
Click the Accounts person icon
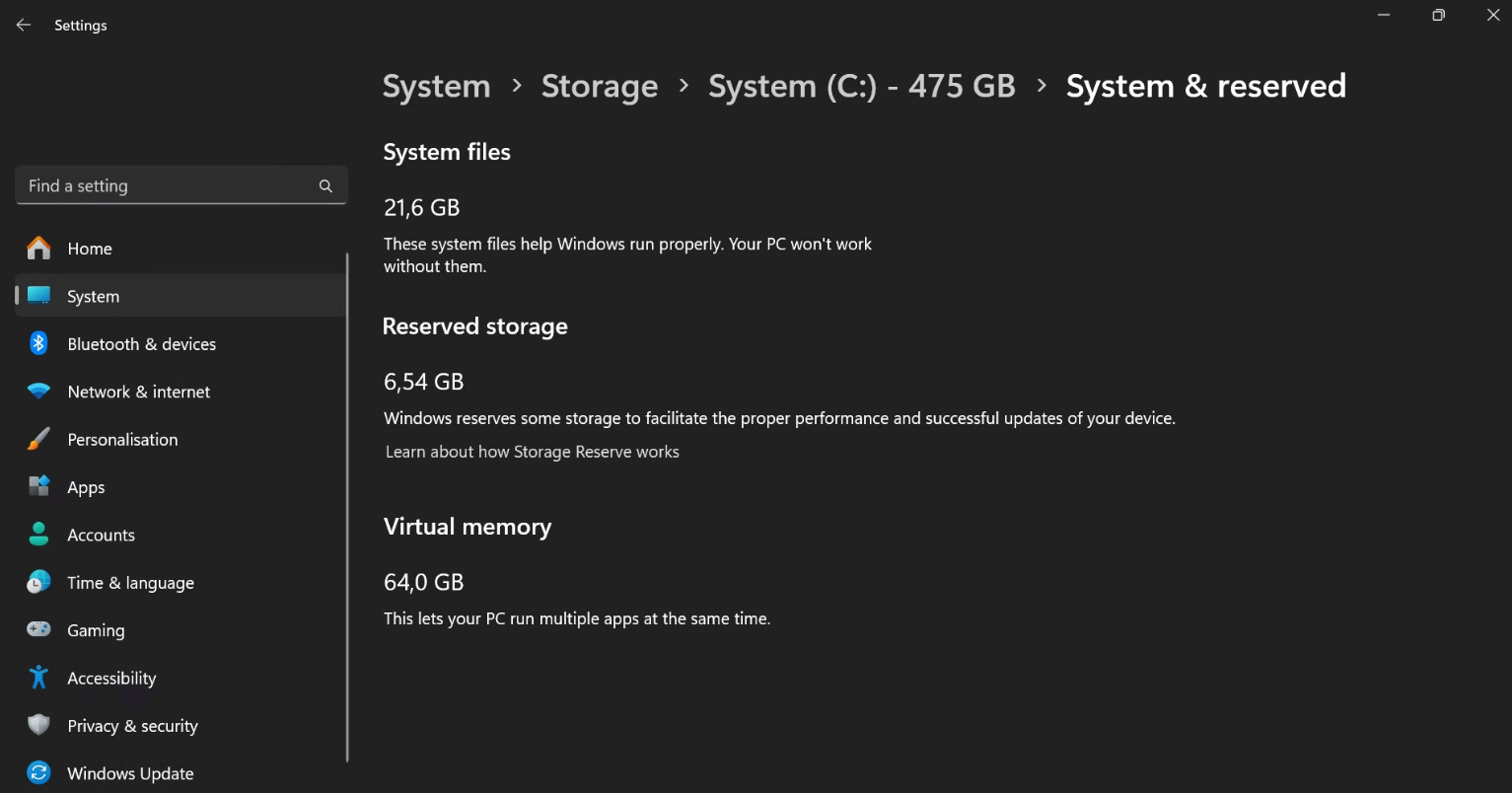coord(38,535)
